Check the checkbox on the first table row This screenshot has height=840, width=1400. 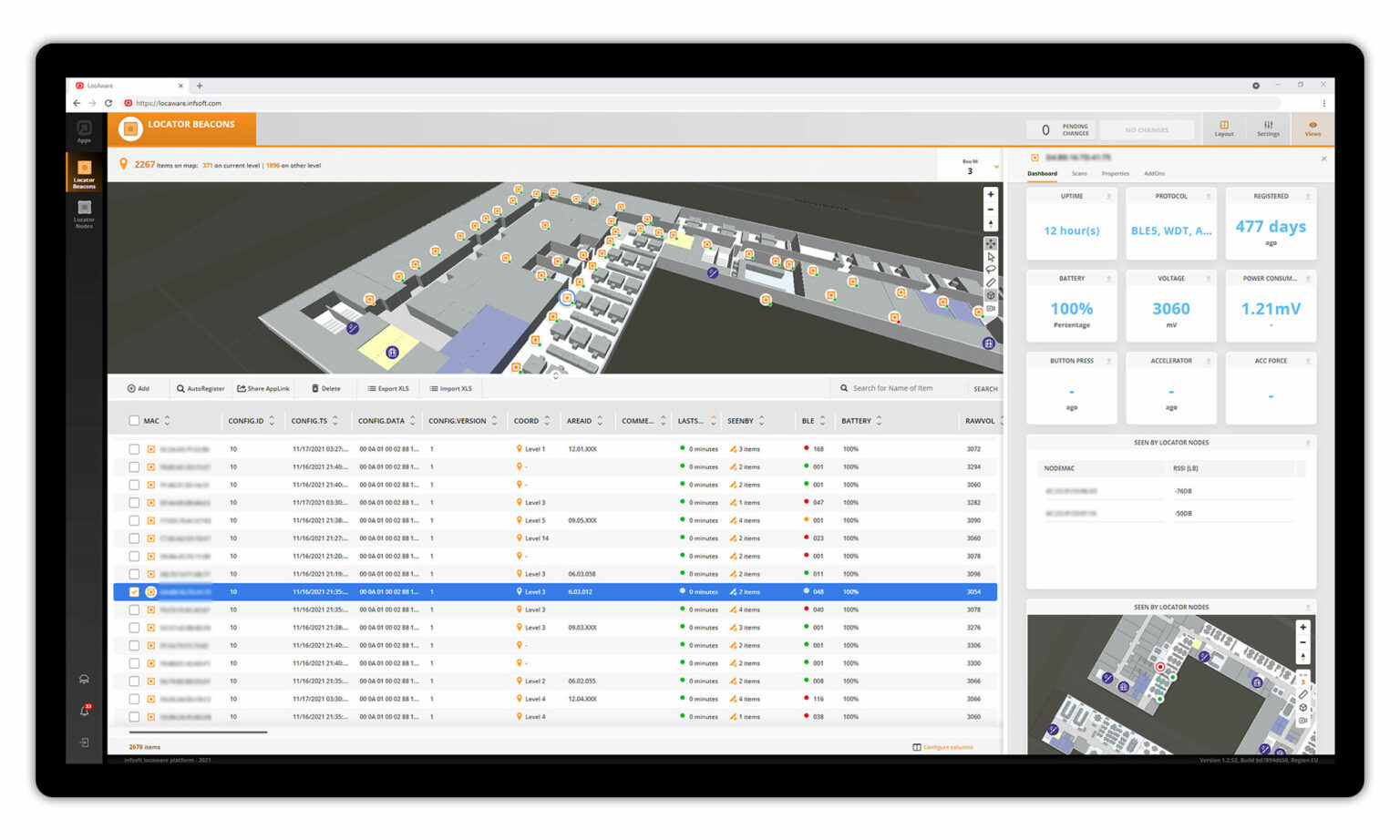click(x=134, y=448)
